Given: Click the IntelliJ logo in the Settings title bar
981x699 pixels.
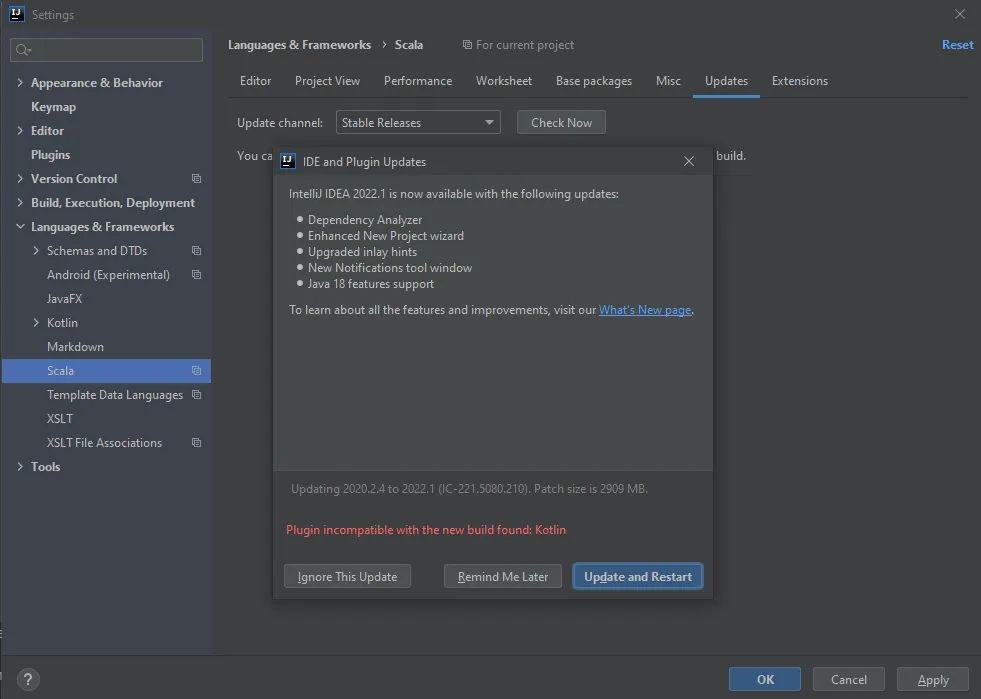Looking at the screenshot, I should pyautogui.click(x=16, y=14).
